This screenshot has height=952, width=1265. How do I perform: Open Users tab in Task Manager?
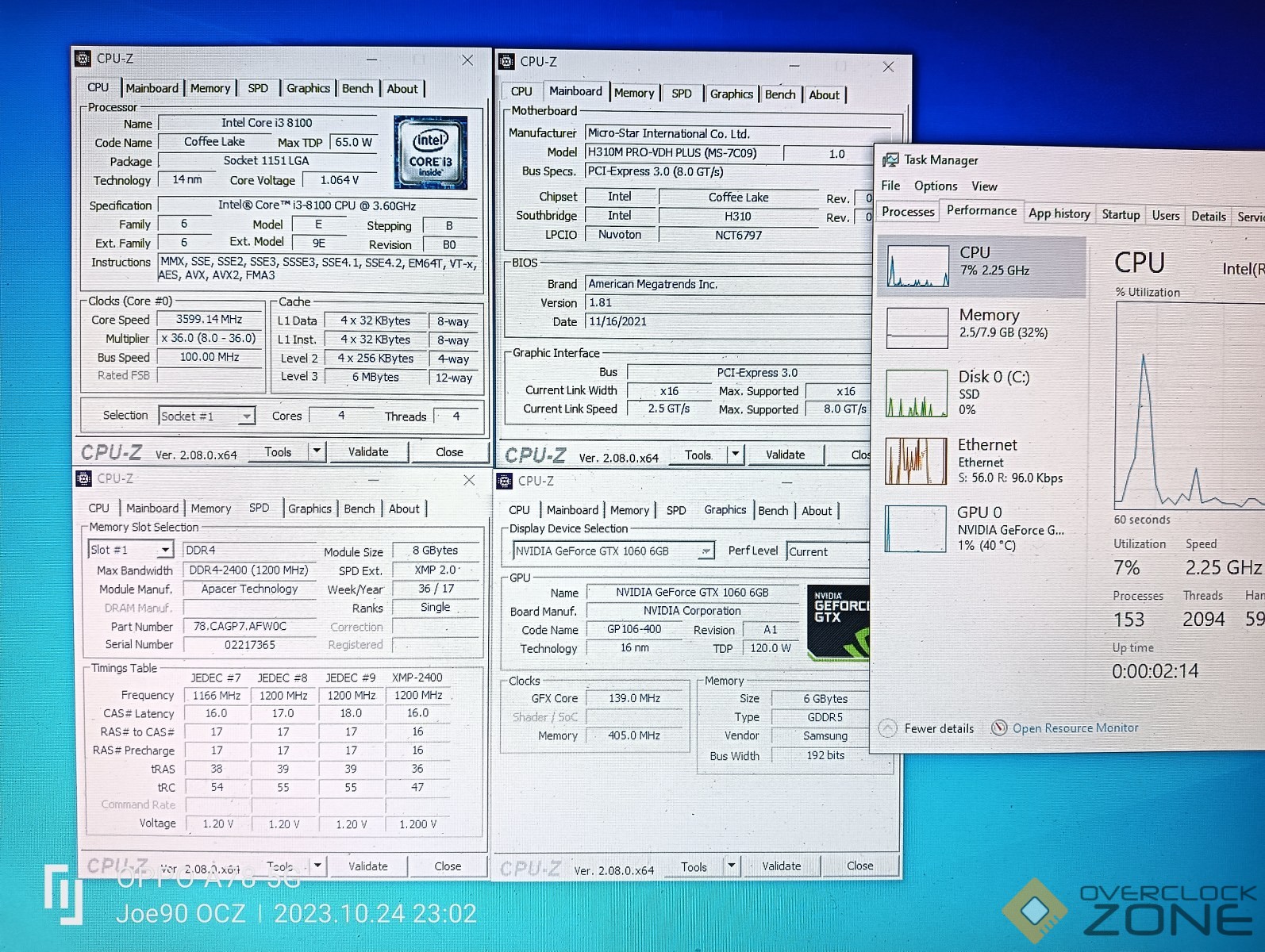(1165, 215)
